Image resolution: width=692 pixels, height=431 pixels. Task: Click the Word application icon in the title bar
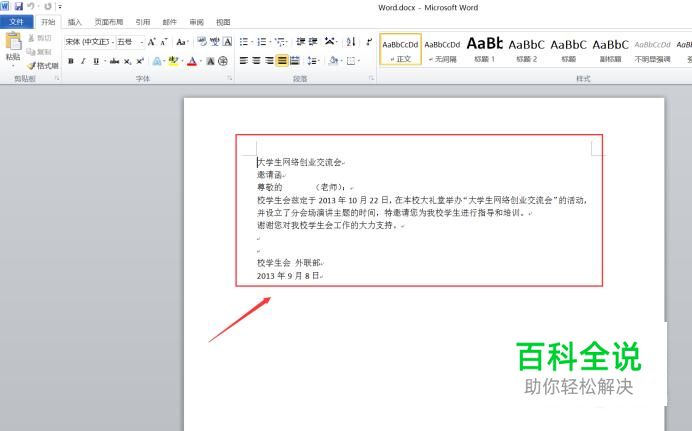pos(4,7)
